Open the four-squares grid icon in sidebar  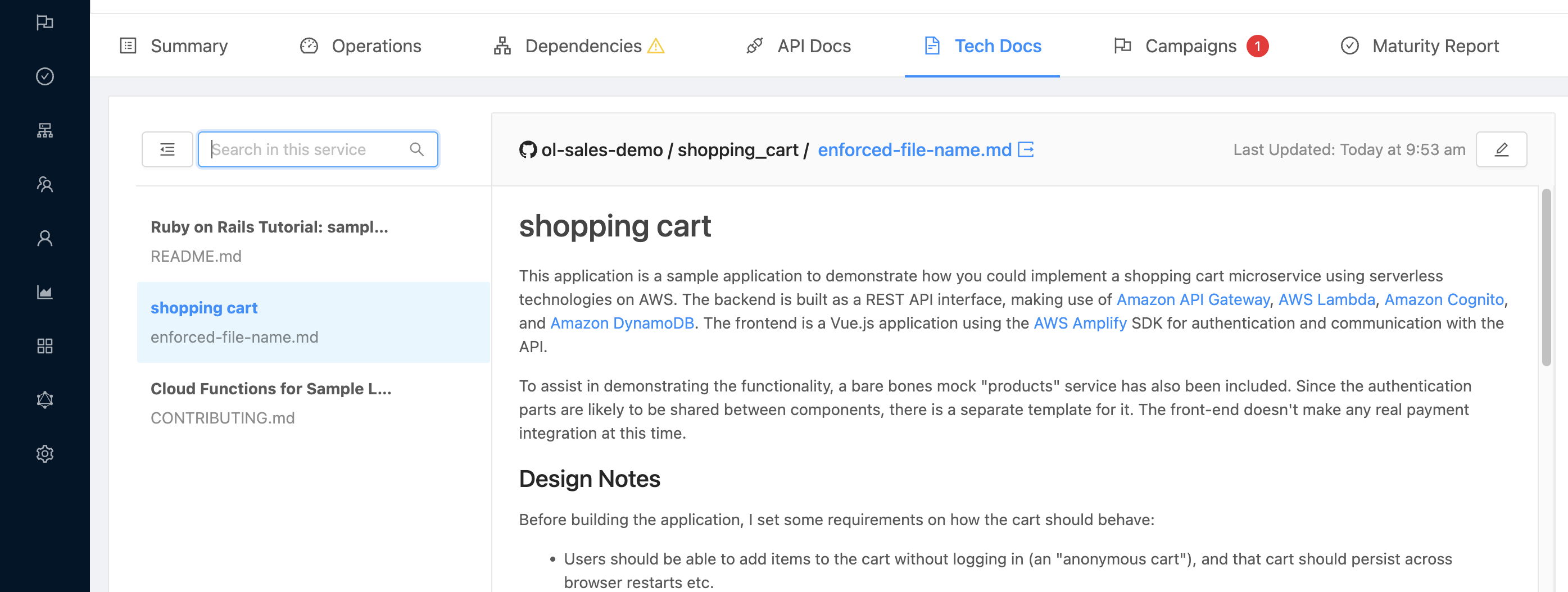click(44, 345)
